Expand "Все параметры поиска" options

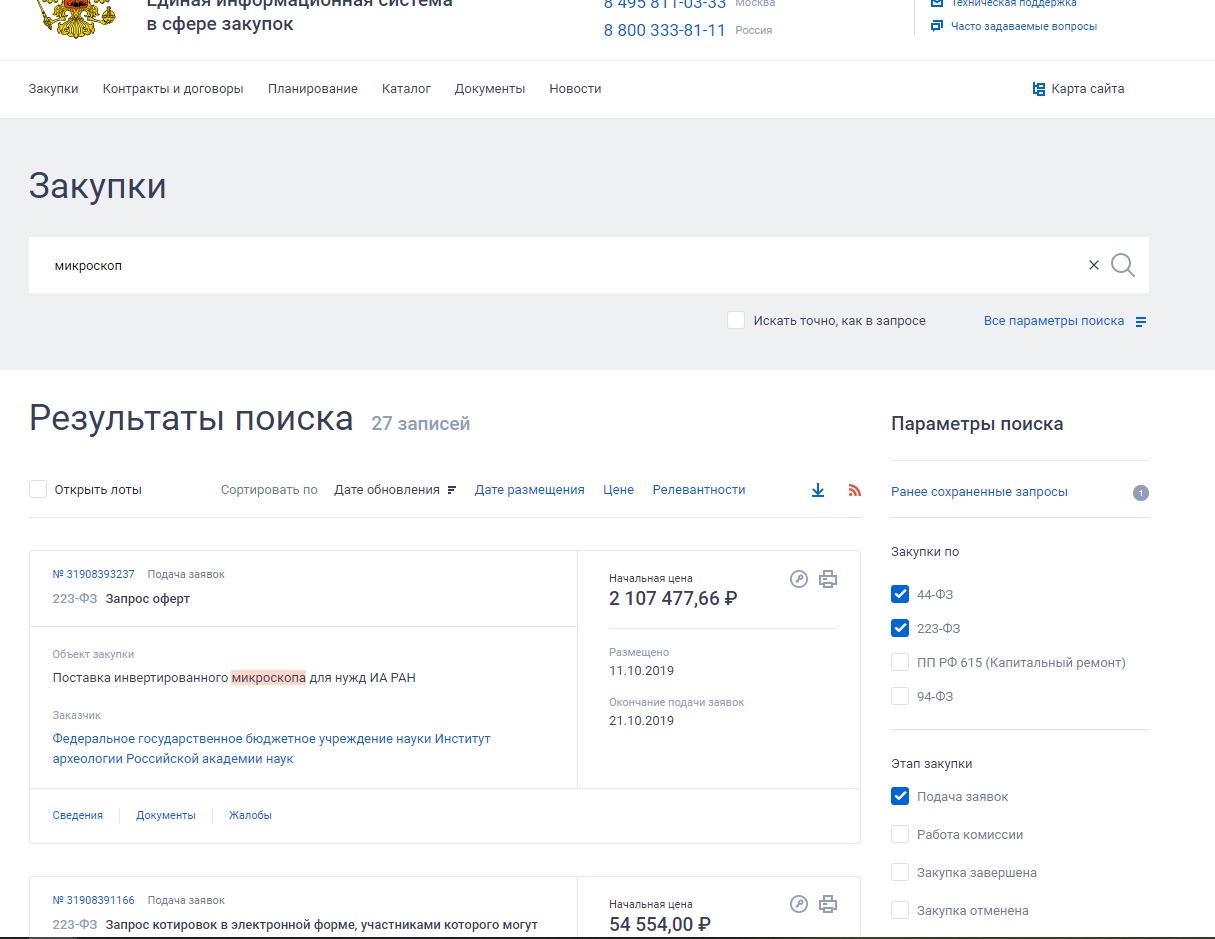click(x=1064, y=321)
